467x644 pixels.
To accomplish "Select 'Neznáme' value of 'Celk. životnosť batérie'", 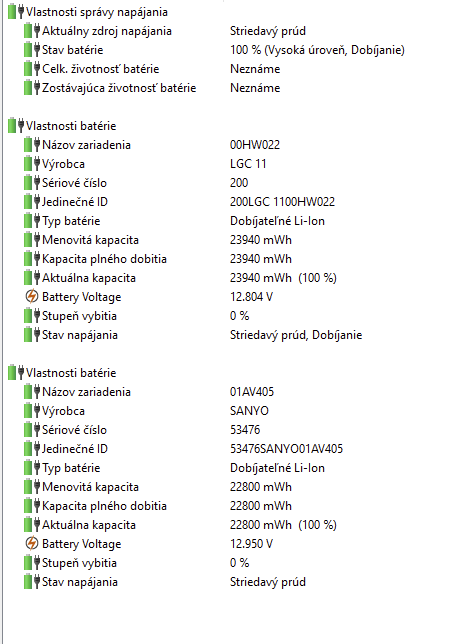I will tap(255, 69).
